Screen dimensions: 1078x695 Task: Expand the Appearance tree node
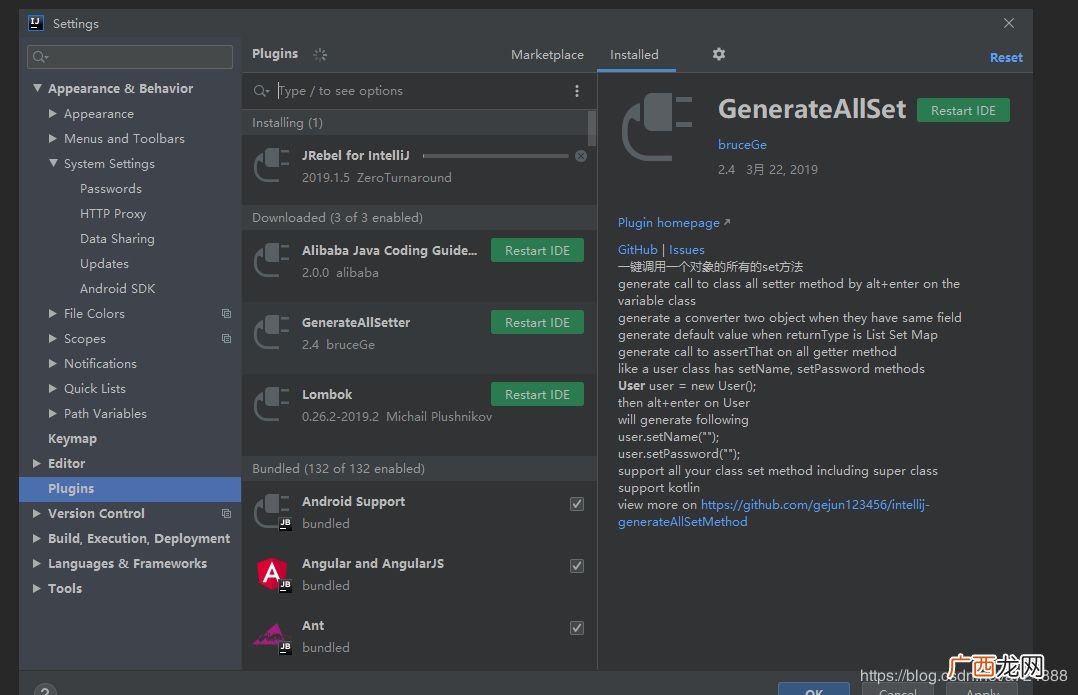53,113
